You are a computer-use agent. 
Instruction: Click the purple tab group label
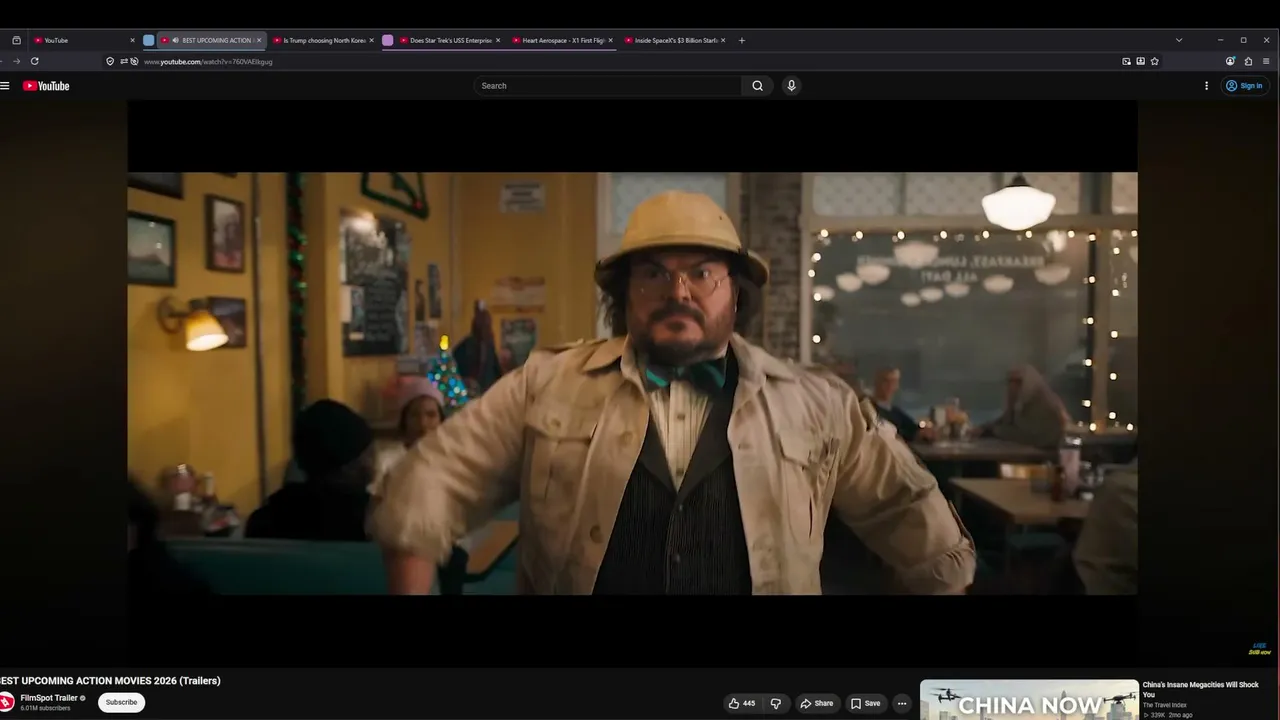pos(388,40)
